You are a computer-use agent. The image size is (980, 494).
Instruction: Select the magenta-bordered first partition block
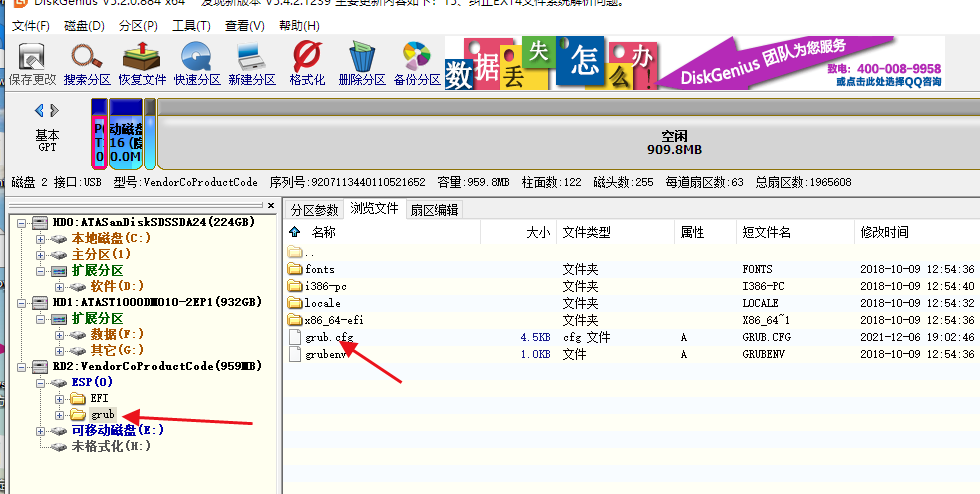click(99, 141)
